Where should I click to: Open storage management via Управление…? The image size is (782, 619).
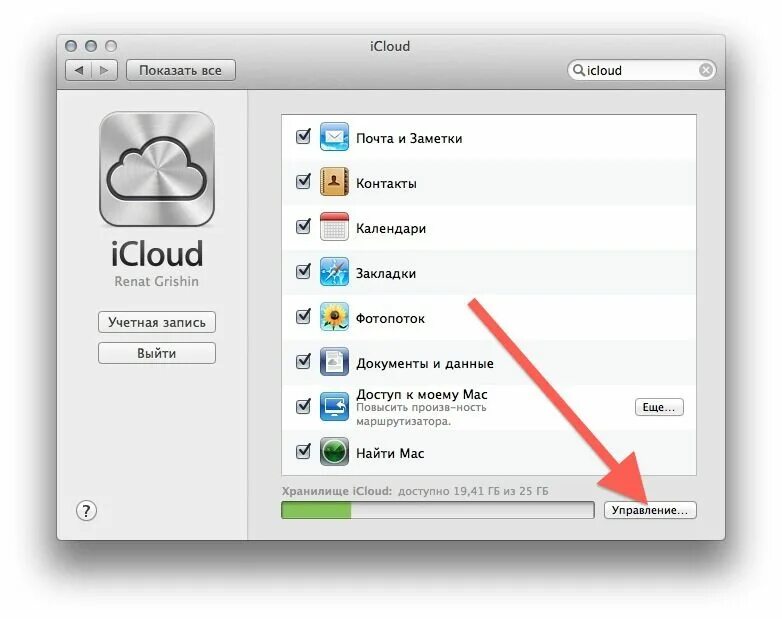pos(650,510)
